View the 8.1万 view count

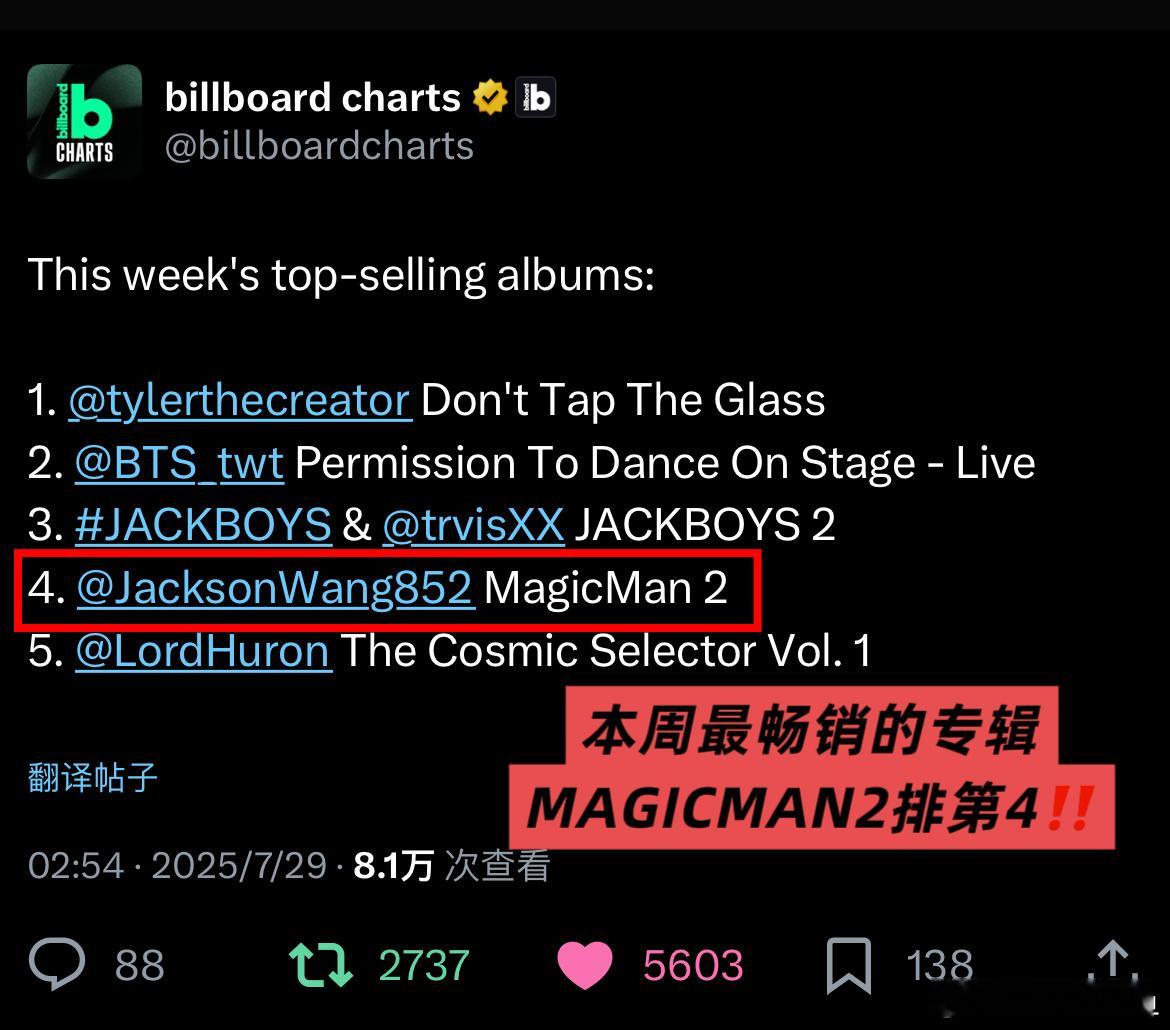(451, 866)
